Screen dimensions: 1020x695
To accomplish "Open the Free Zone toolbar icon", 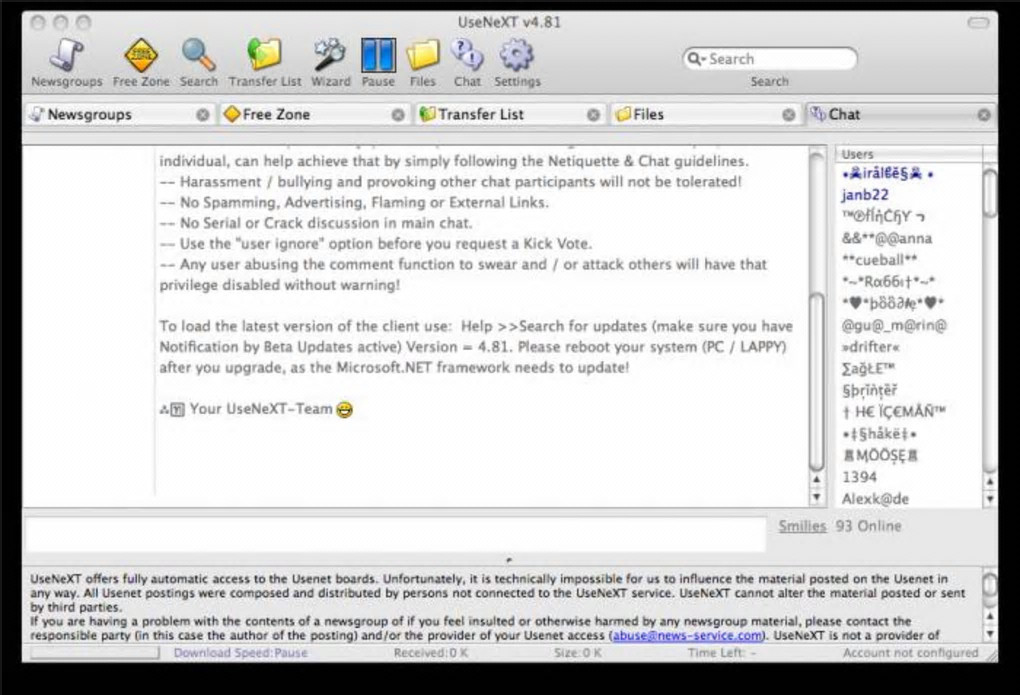I will 141,62.
